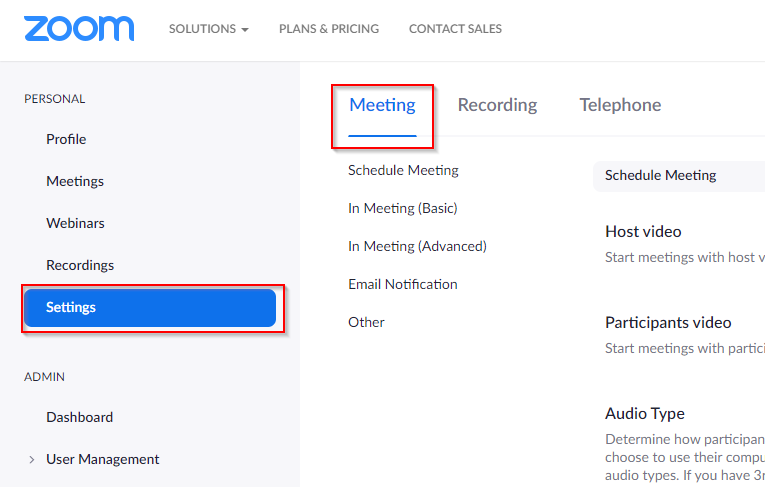Open Plans & Pricing page
The height and width of the screenshot is (487, 765).
pos(329,29)
